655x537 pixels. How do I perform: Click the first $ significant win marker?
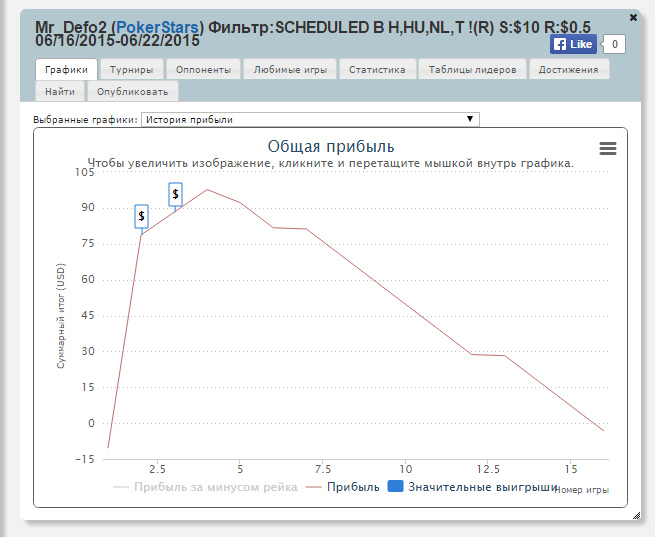click(142, 216)
